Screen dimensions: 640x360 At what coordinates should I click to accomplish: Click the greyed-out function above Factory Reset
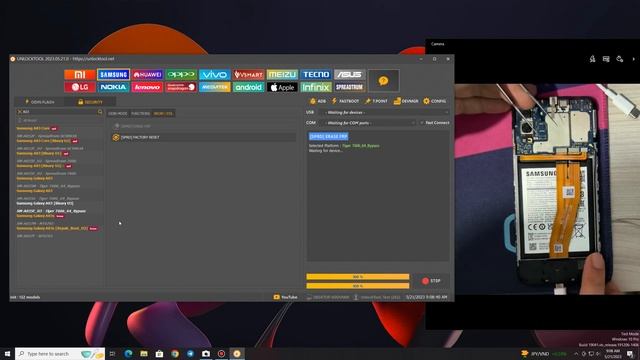(x=204, y=126)
